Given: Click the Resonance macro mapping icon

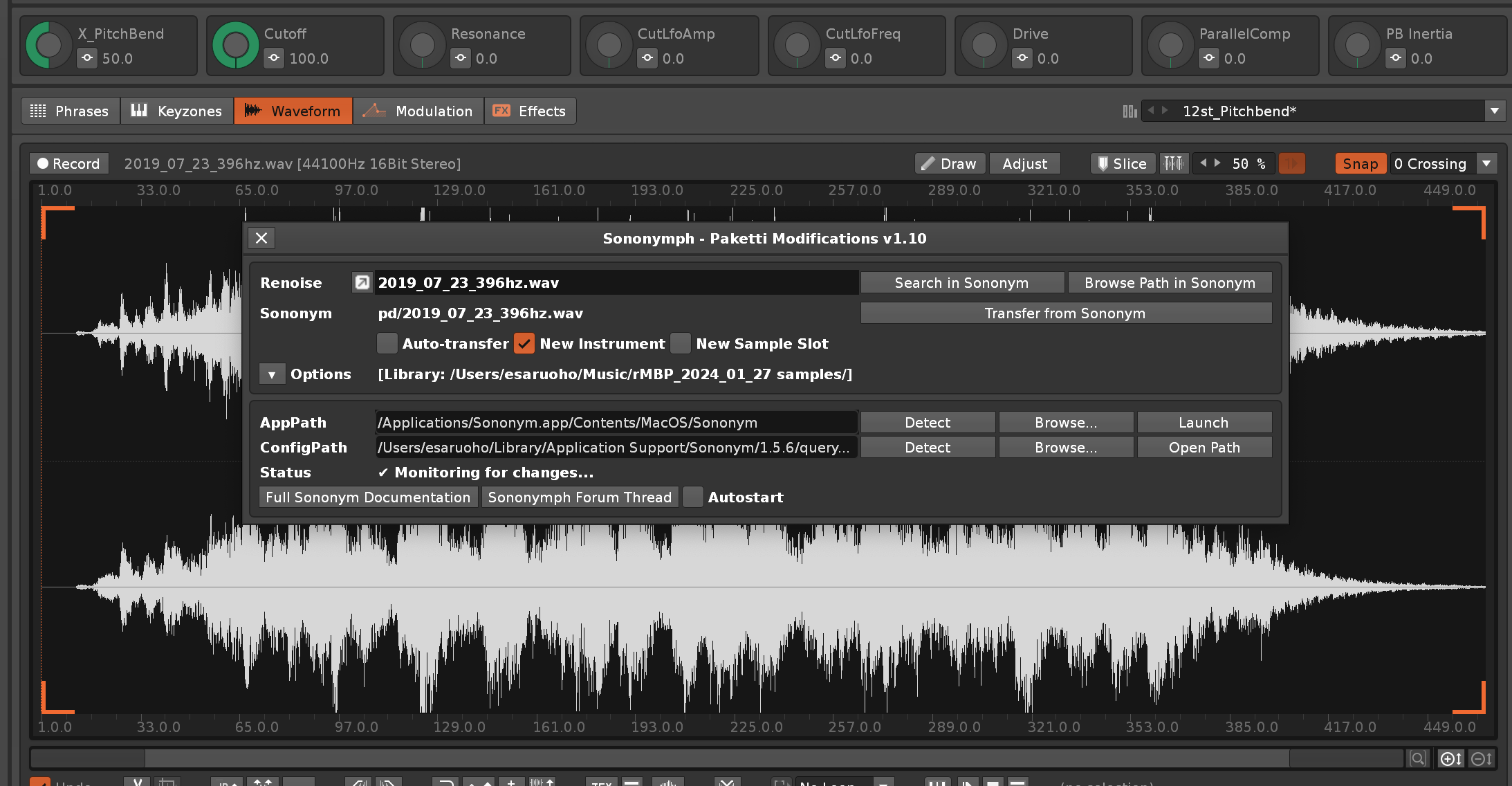Looking at the screenshot, I should [461, 58].
